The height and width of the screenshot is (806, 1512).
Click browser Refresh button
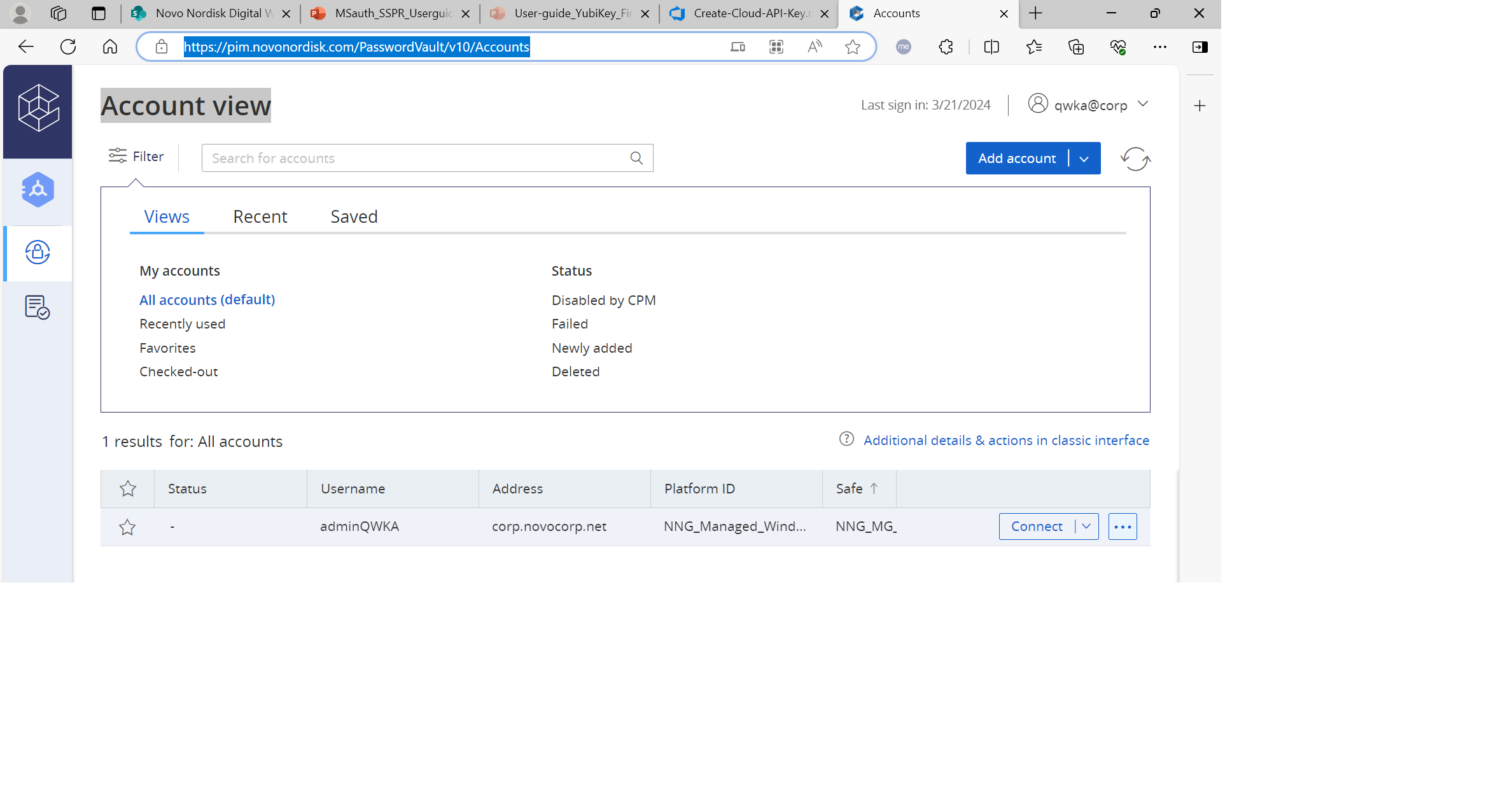(x=68, y=46)
